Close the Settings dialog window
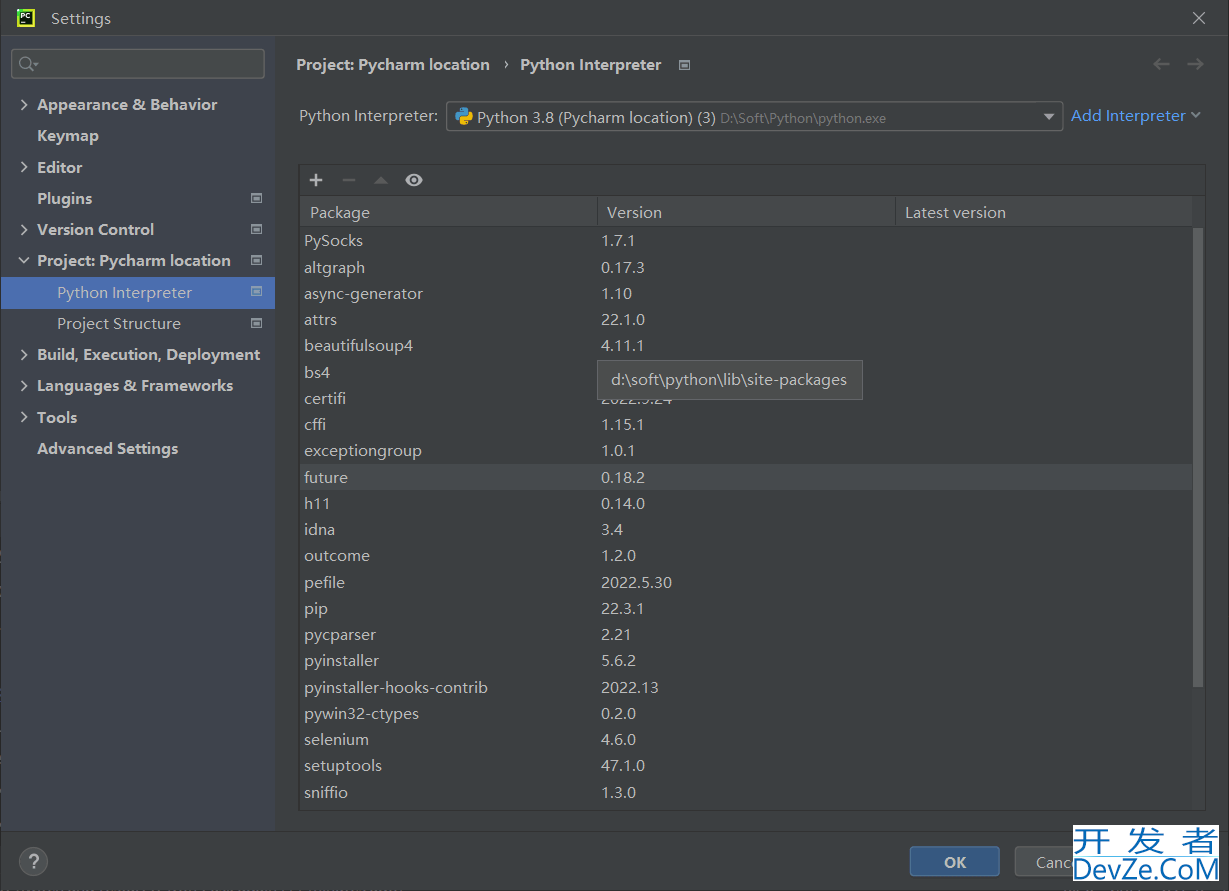Screen dimensions: 1229x891 (1199, 18)
